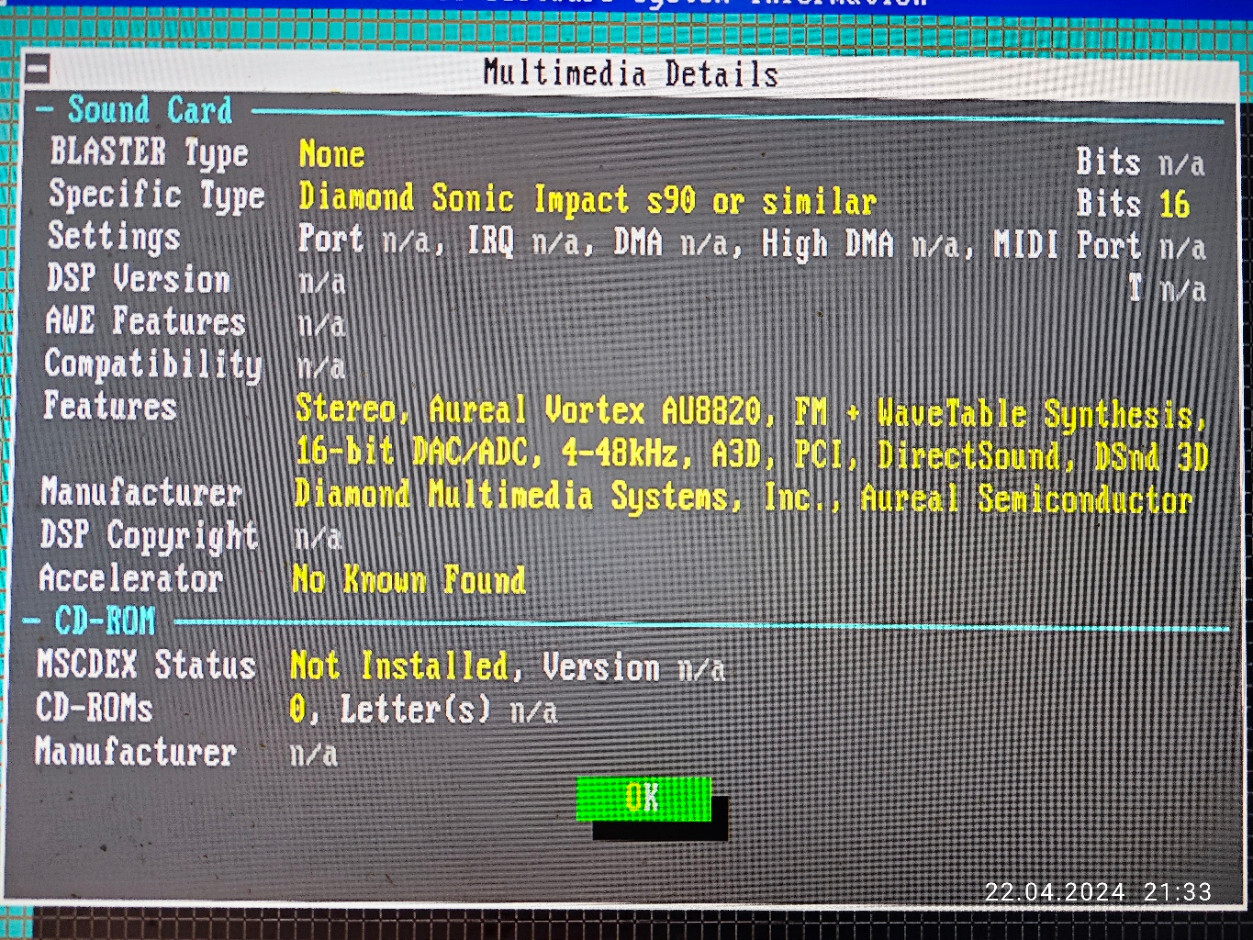
Task: Select the Sound Card section heading
Action: pyautogui.click(x=150, y=110)
